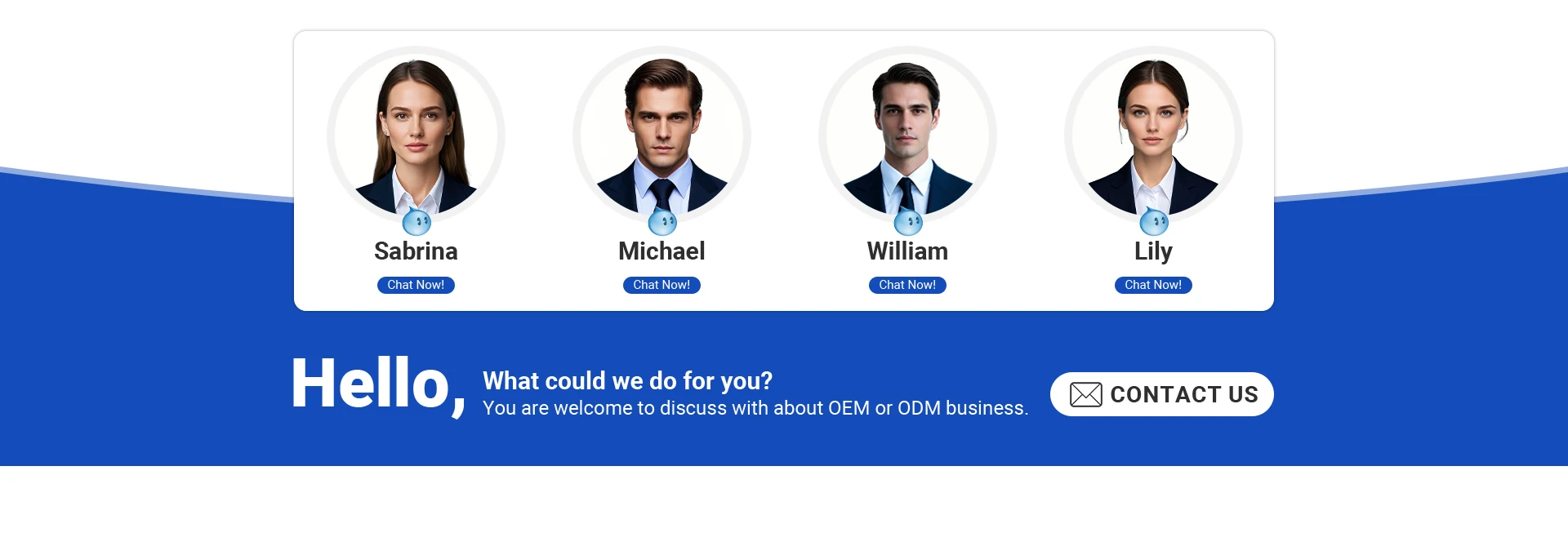Select Sabrina's profile photo
Viewport: 1568px width, 555px height.
coord(416,135)
